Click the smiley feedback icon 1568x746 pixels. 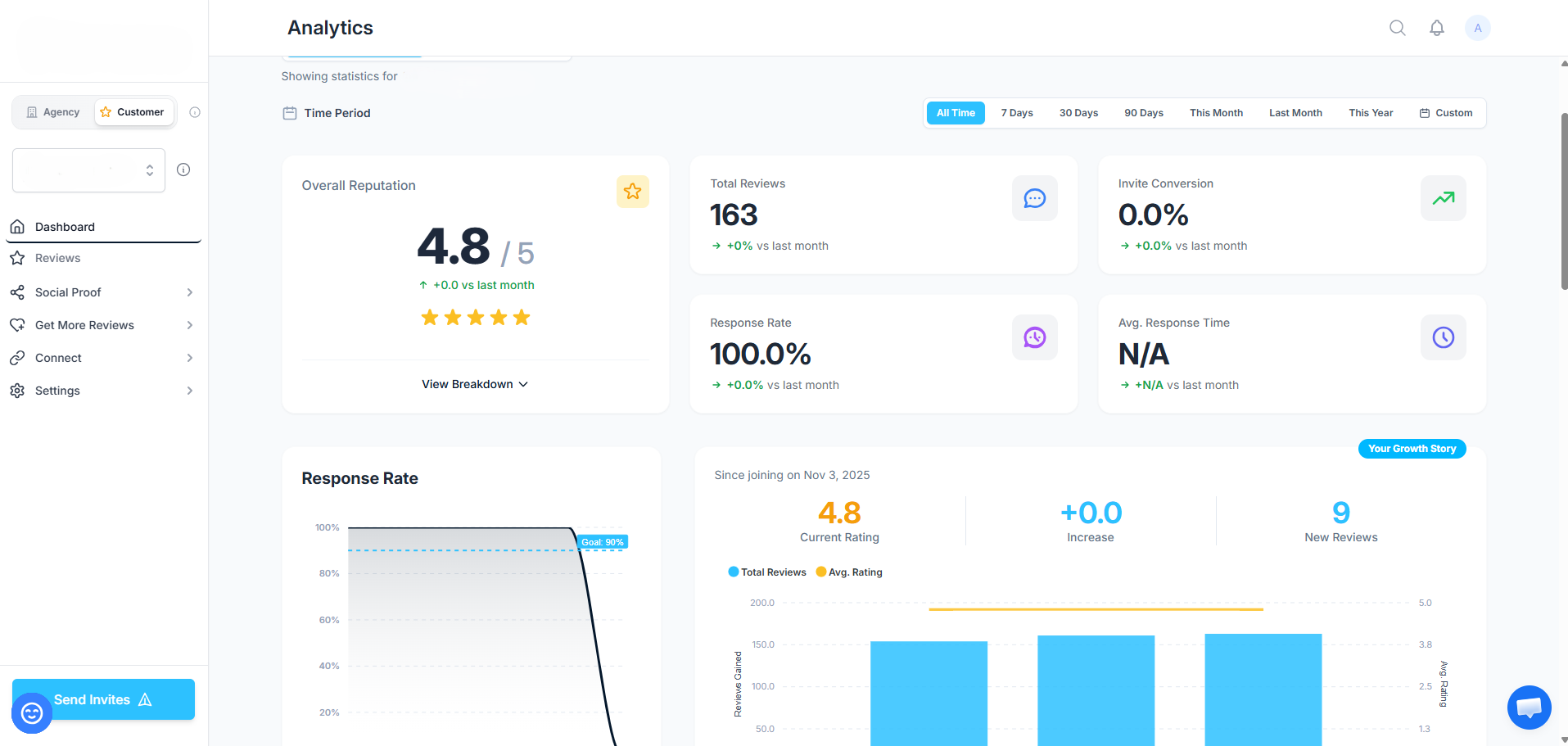30,712
